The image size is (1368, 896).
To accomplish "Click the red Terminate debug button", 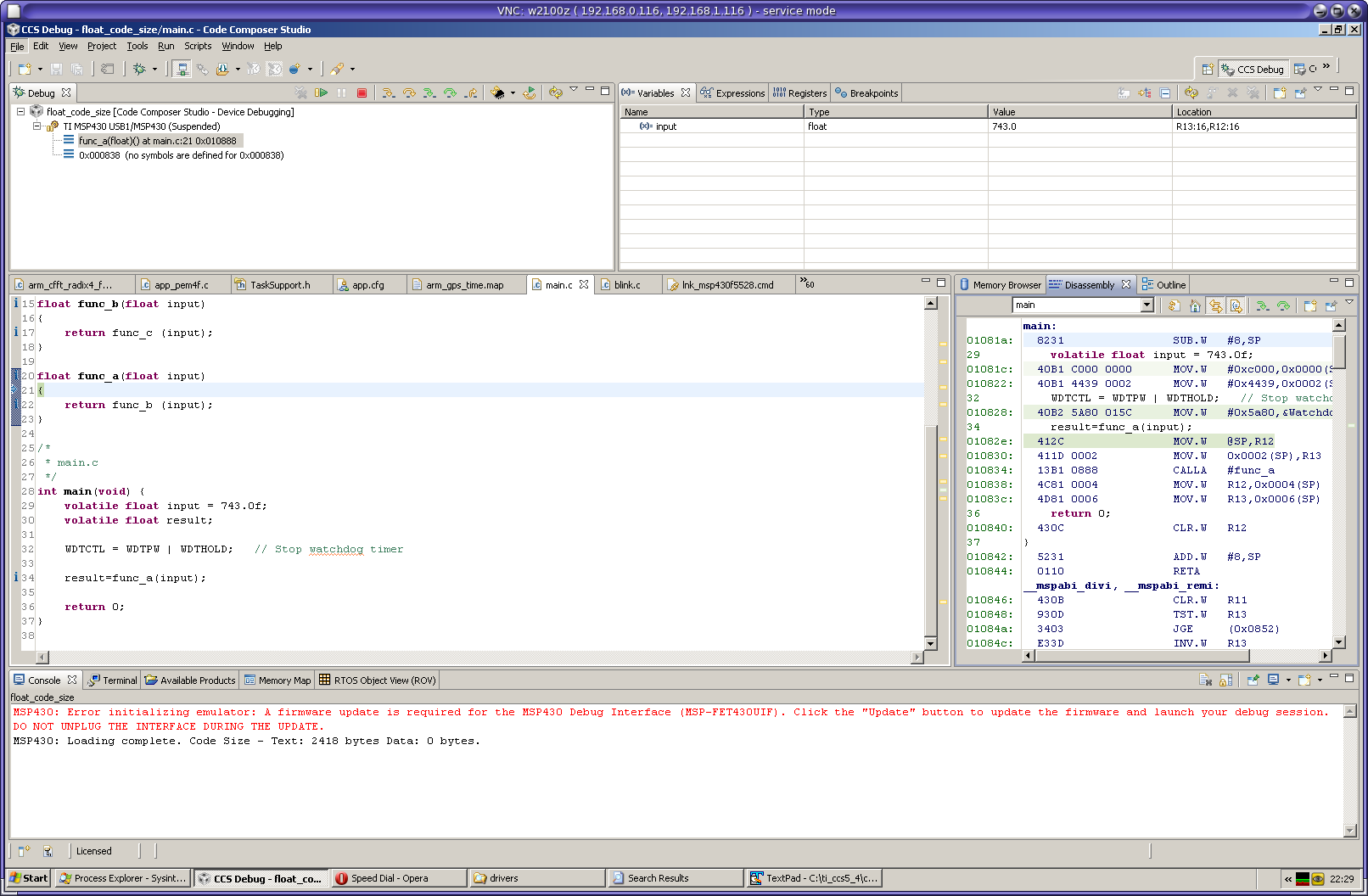I will [x=362, y=92].
